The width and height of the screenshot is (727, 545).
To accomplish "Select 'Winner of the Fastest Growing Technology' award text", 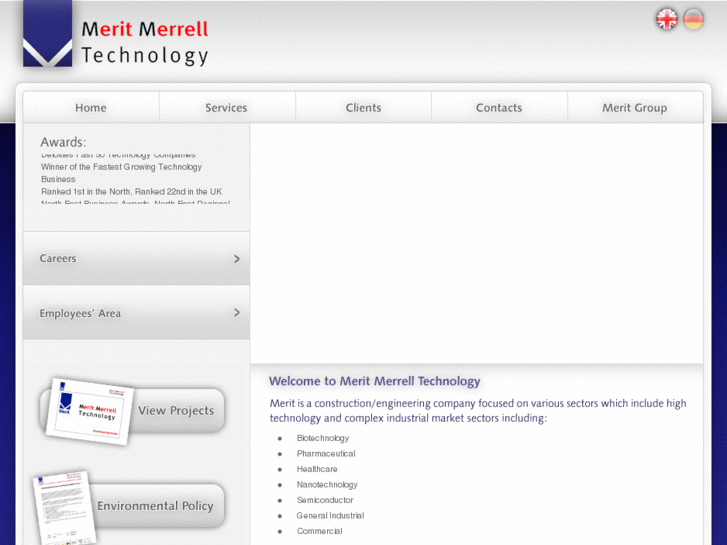I will pyautogui.click(x=121, y=167).
